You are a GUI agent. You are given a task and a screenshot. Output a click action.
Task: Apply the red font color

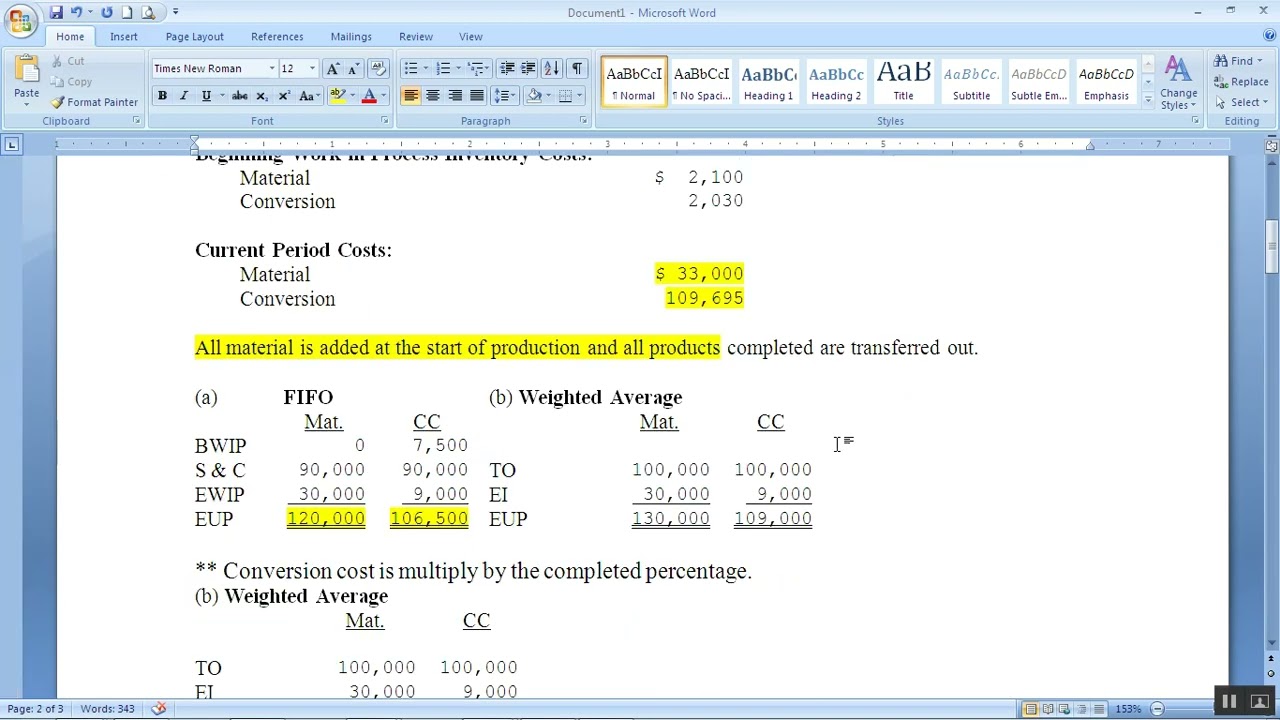[369, 96]
